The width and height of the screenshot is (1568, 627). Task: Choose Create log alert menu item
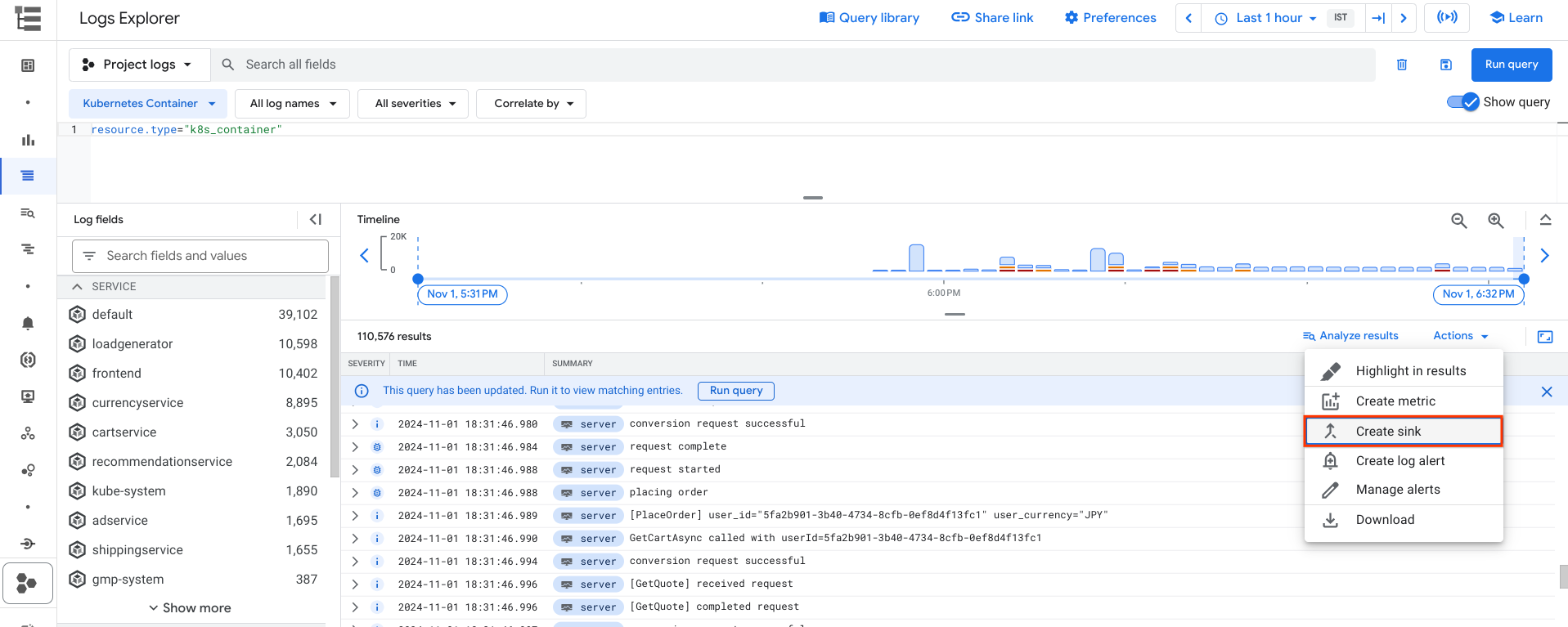point(1404,461)
